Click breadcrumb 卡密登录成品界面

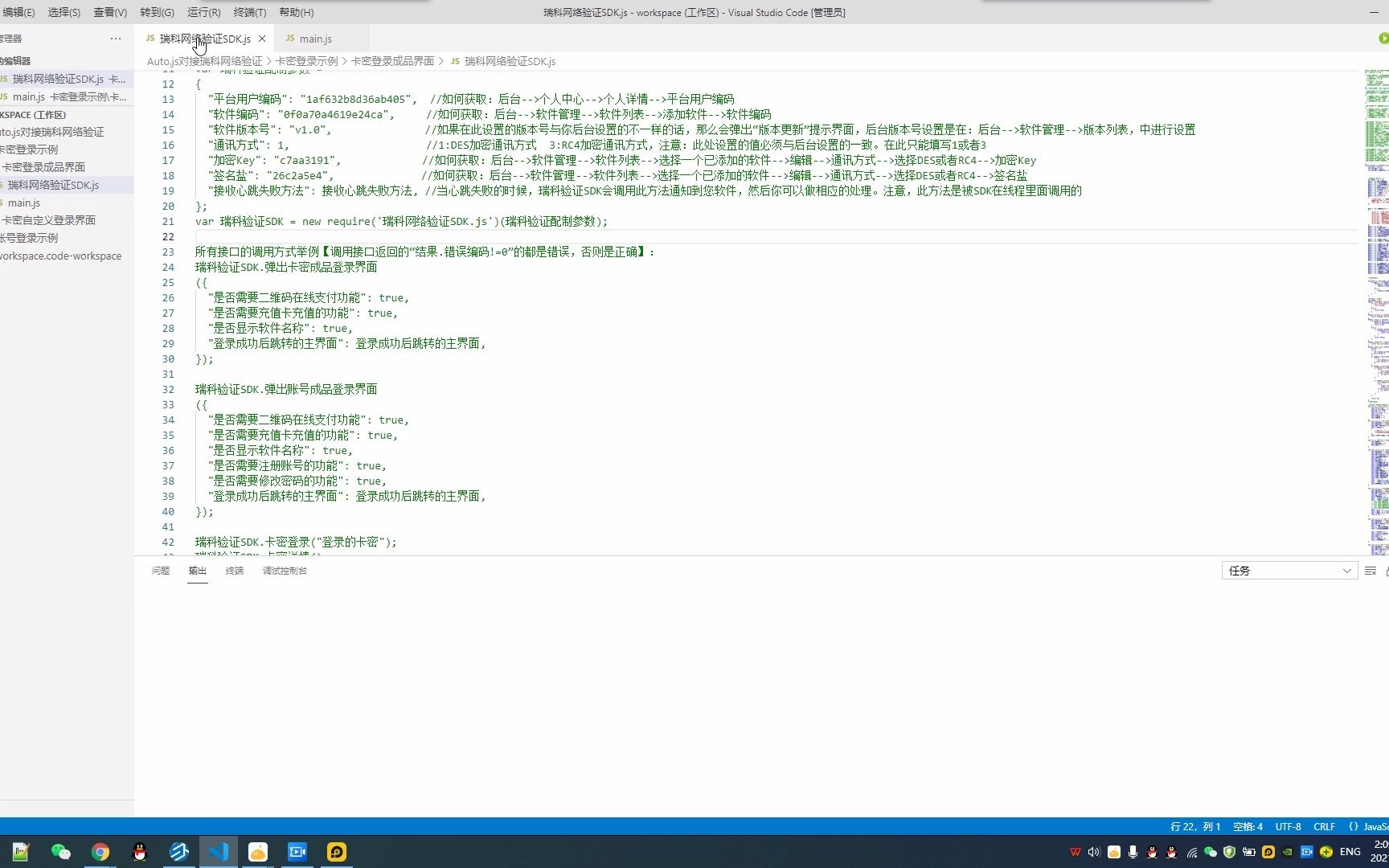[x=392, y=61]
